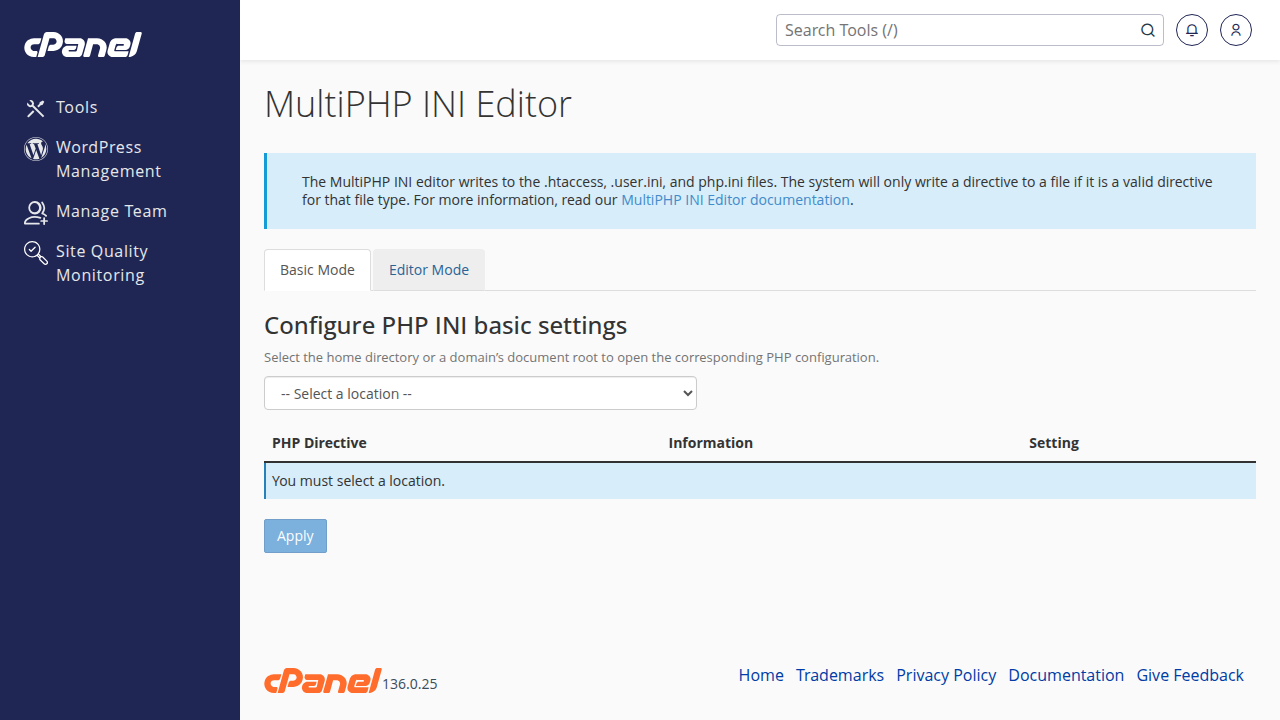Open notifications bell icon
Viewport: 1280px width, 720px height.
[1192, 30]
